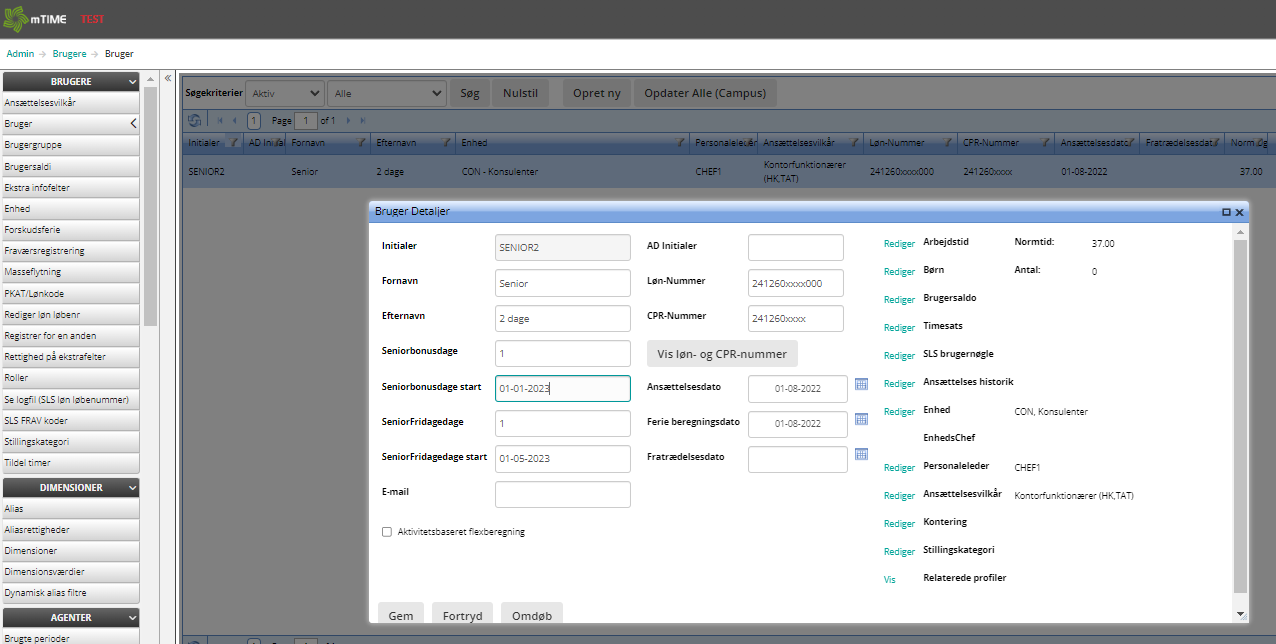Open the Aktiv status dropdown

285,93
